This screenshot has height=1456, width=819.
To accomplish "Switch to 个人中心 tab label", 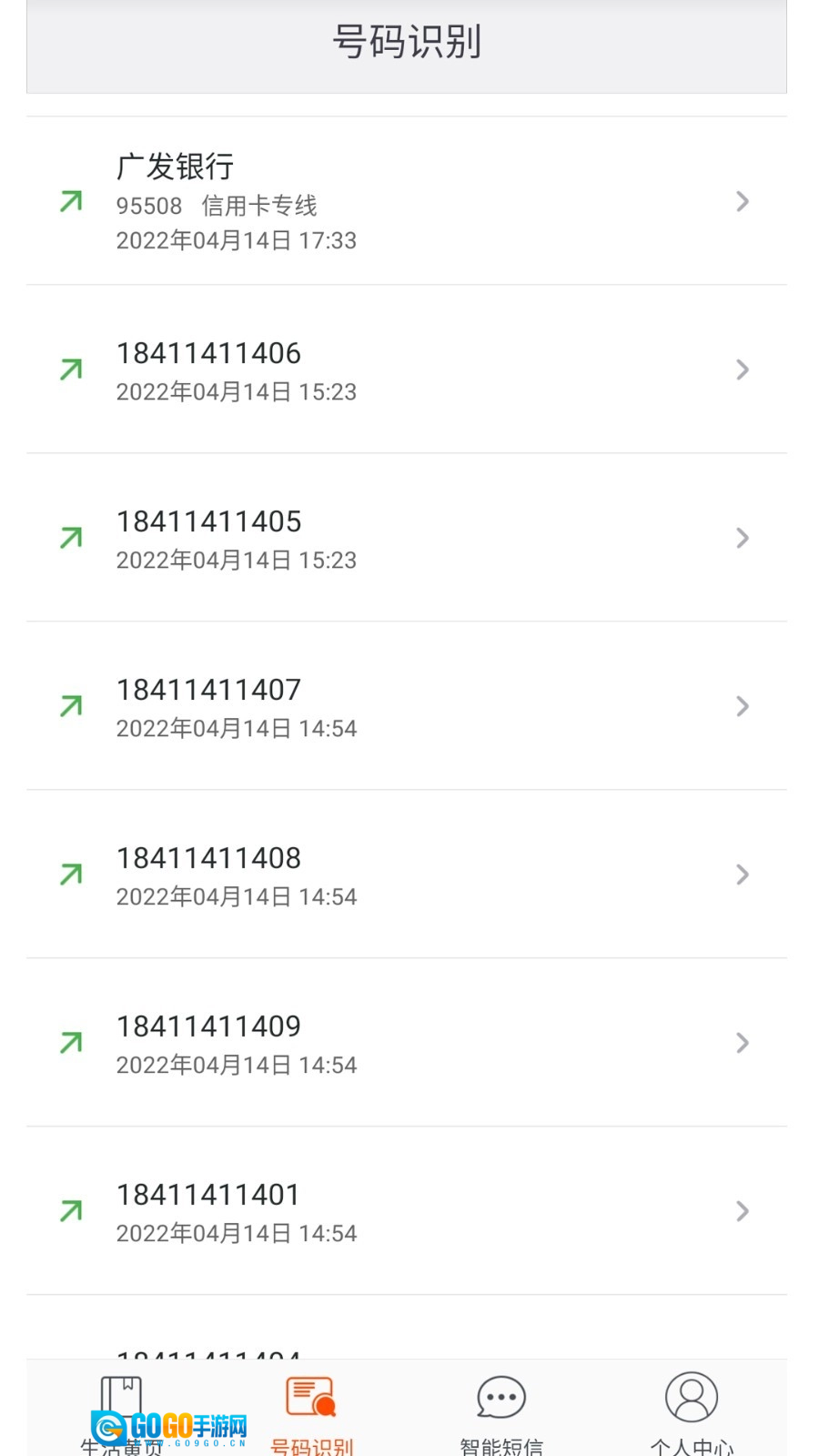I will coord(692,1446).
